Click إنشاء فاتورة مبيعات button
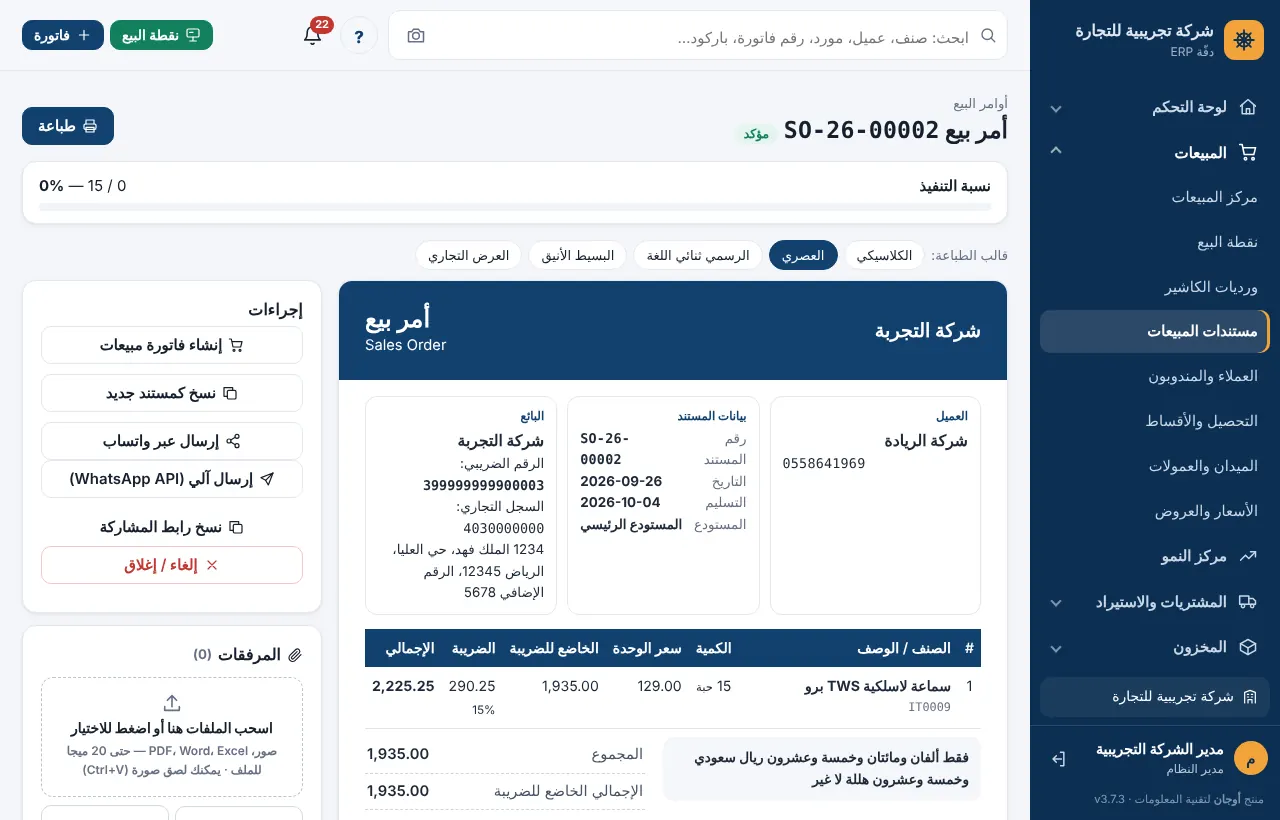Viewport: 1280px width, 820px height. click(172, 345)
